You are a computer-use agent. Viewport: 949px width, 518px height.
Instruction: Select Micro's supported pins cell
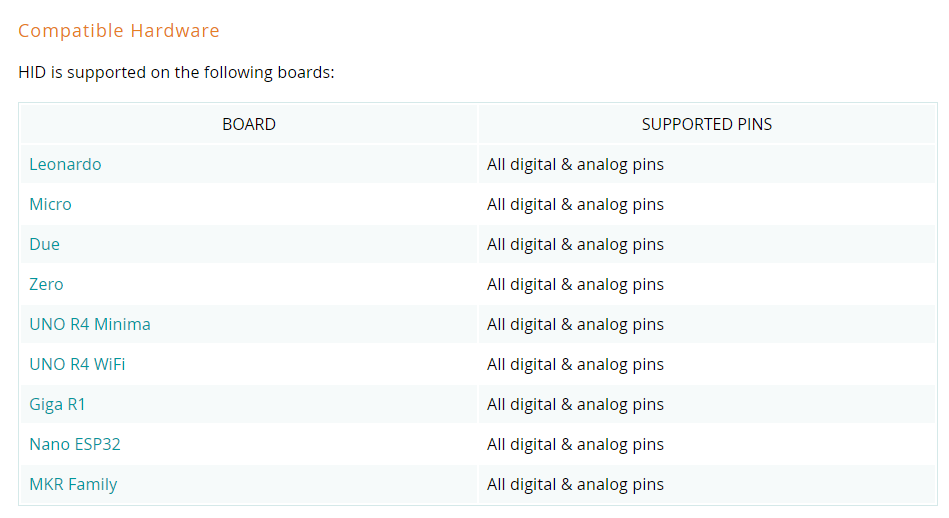(x=707, y=205)
